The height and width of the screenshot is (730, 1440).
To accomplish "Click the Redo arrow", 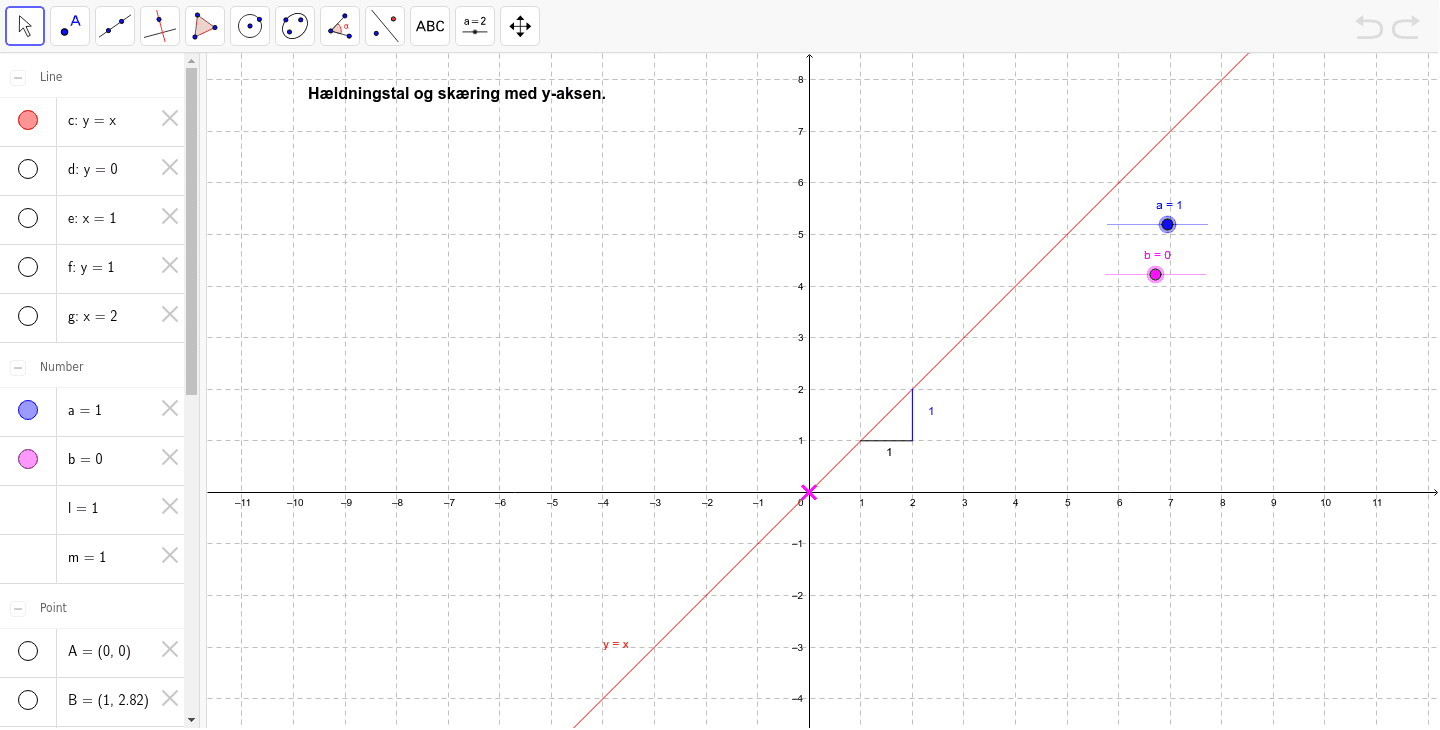I will 1406,27.
